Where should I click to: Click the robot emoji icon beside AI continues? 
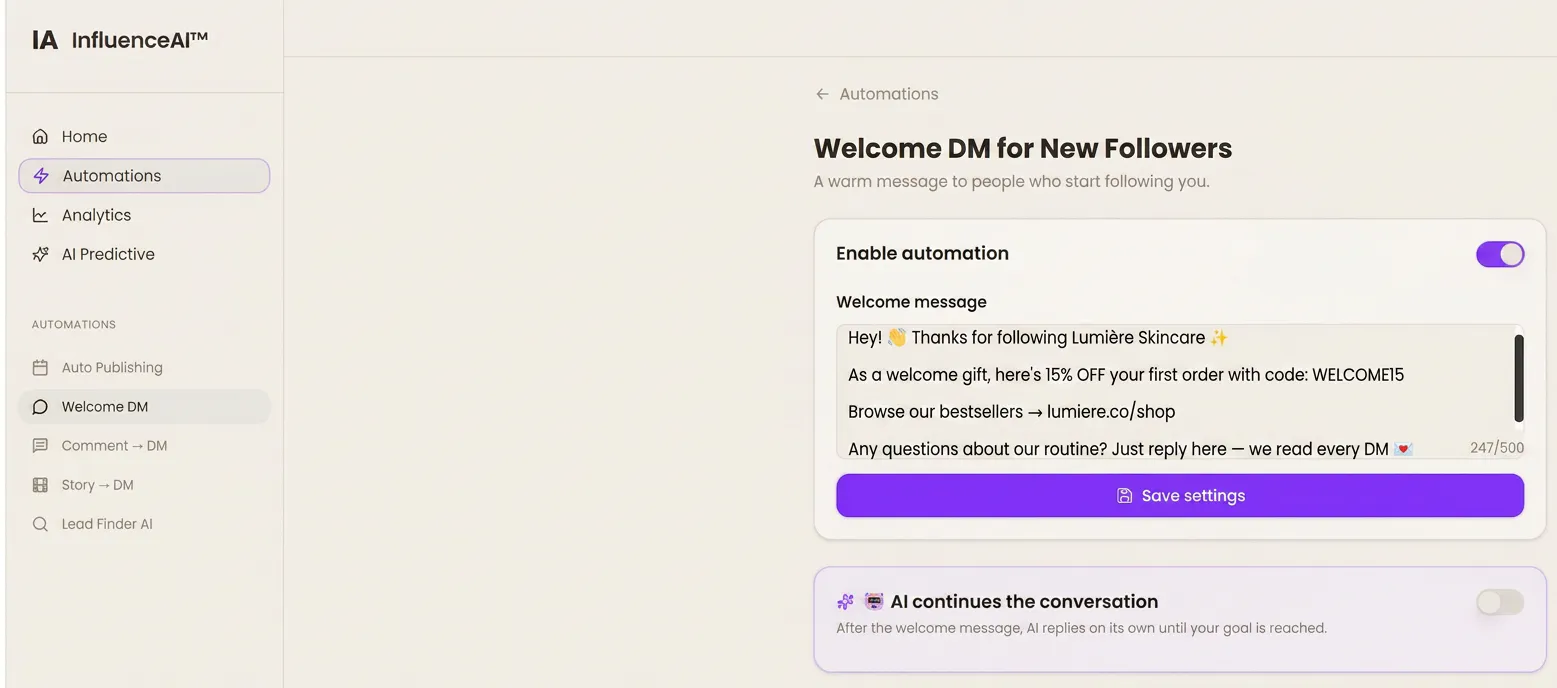coord(874,602)
